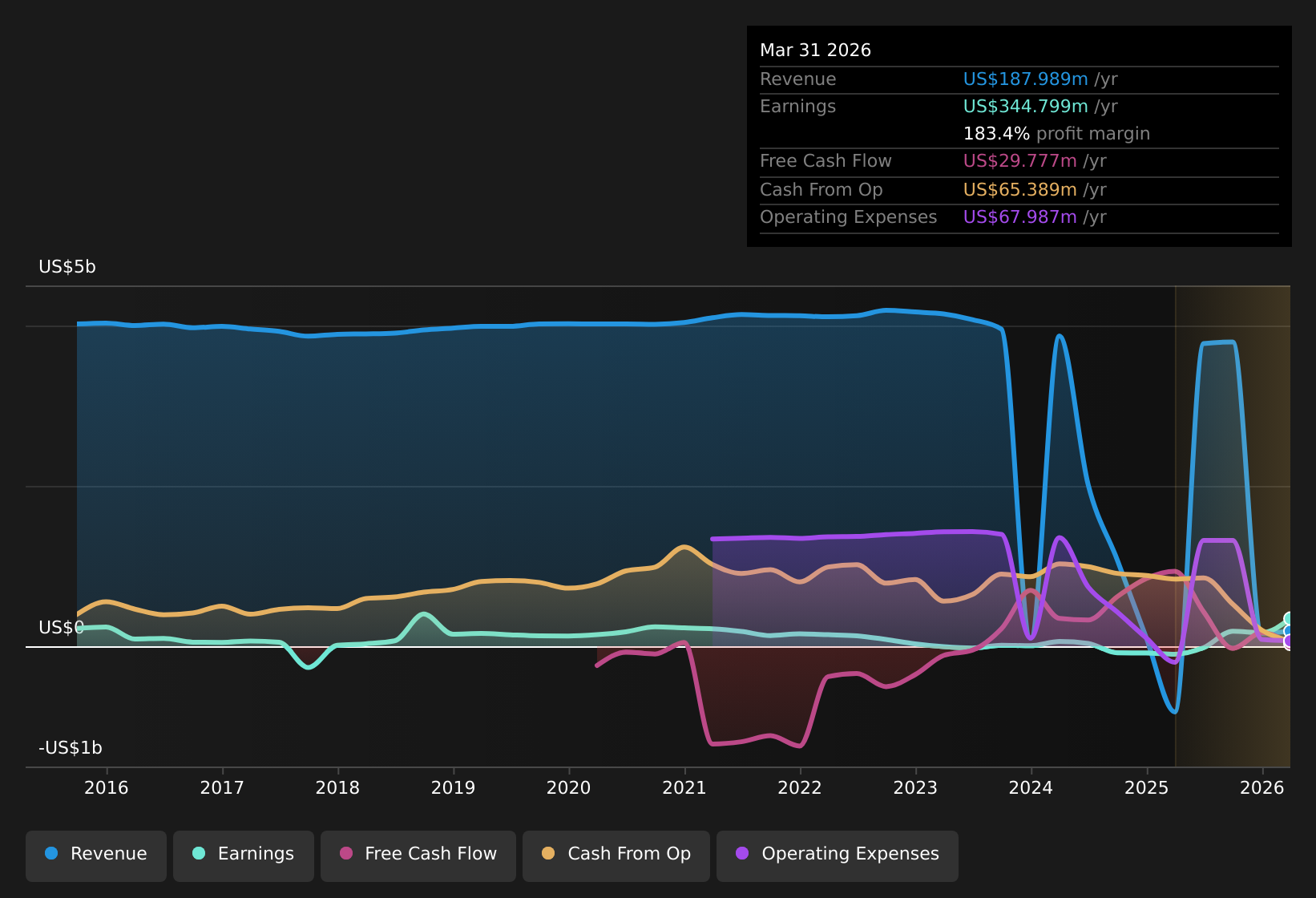Click the Cash From Op tooltip label
The width and height of the screenshot is (1316, 898).
point(821,190)
